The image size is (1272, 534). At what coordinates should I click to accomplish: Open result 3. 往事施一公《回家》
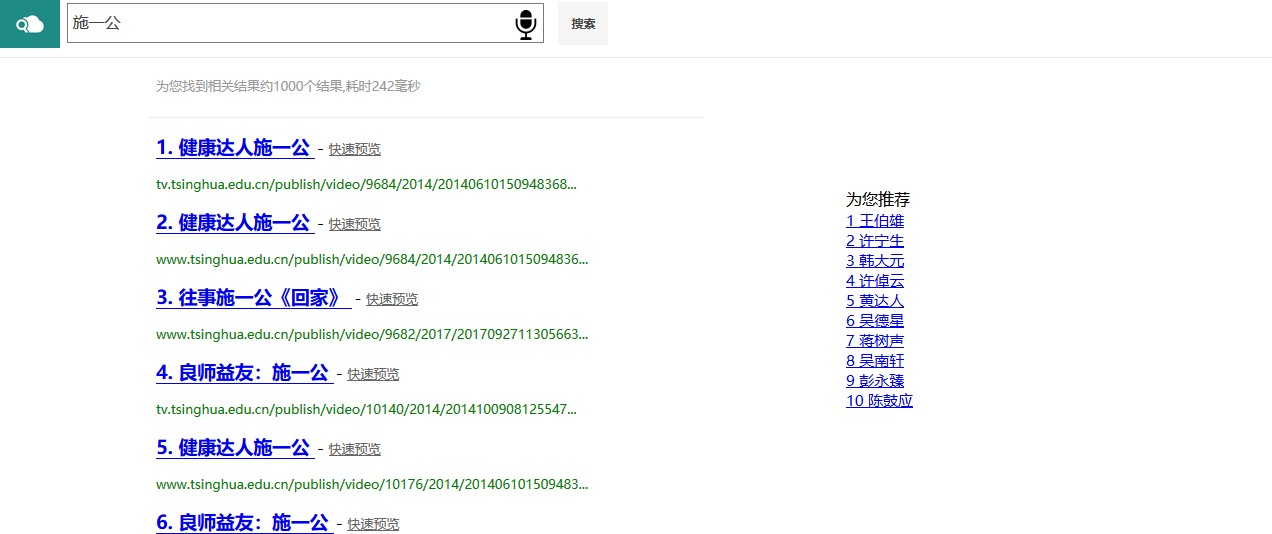pyautogui.click(x=254, y=298)
